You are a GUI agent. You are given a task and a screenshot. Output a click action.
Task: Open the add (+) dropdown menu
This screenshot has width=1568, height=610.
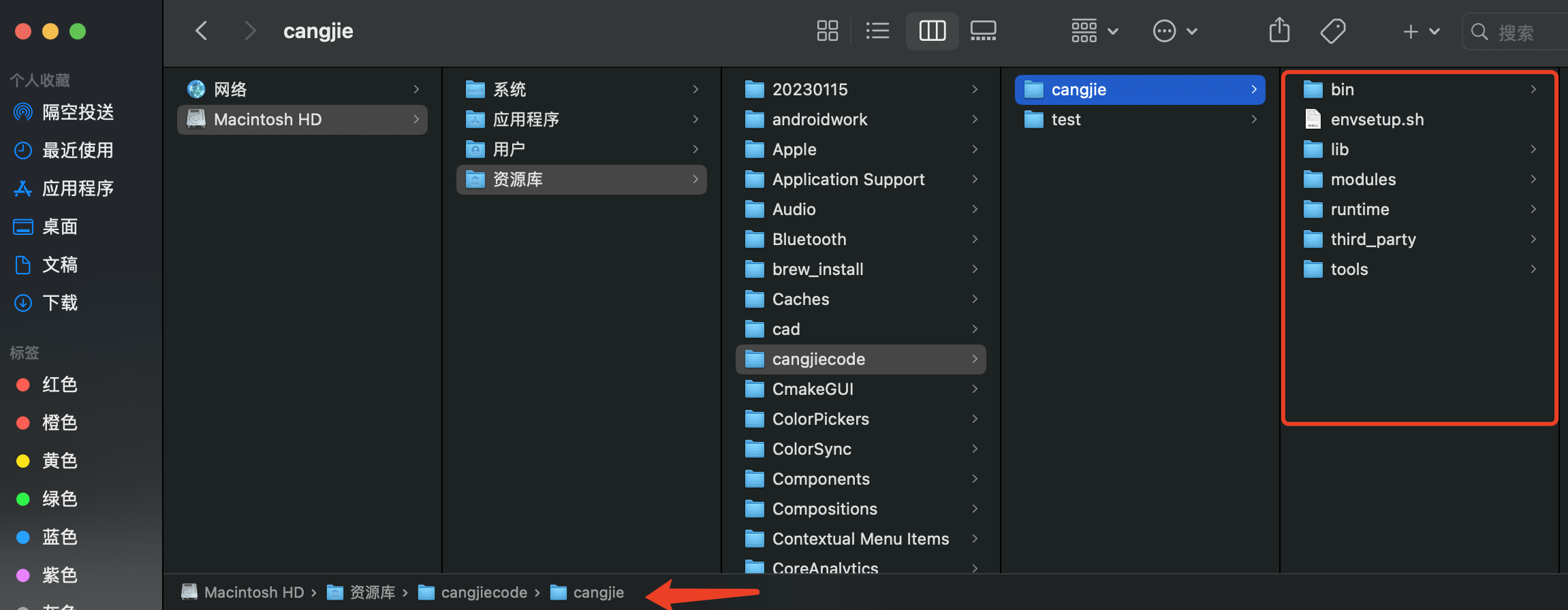coord(1421,31)
